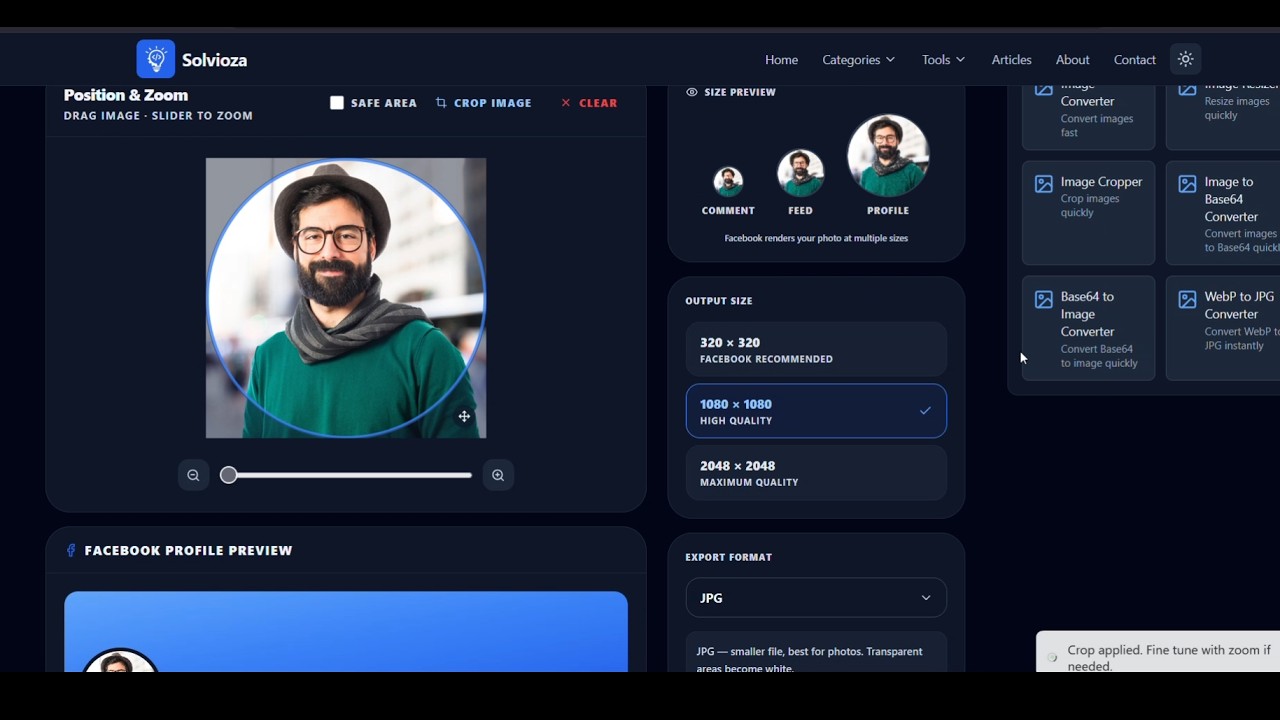This screenshot has height=720, width=1280.
Task: Click the crop icon beside Crop Image
Action: point(441,103)
